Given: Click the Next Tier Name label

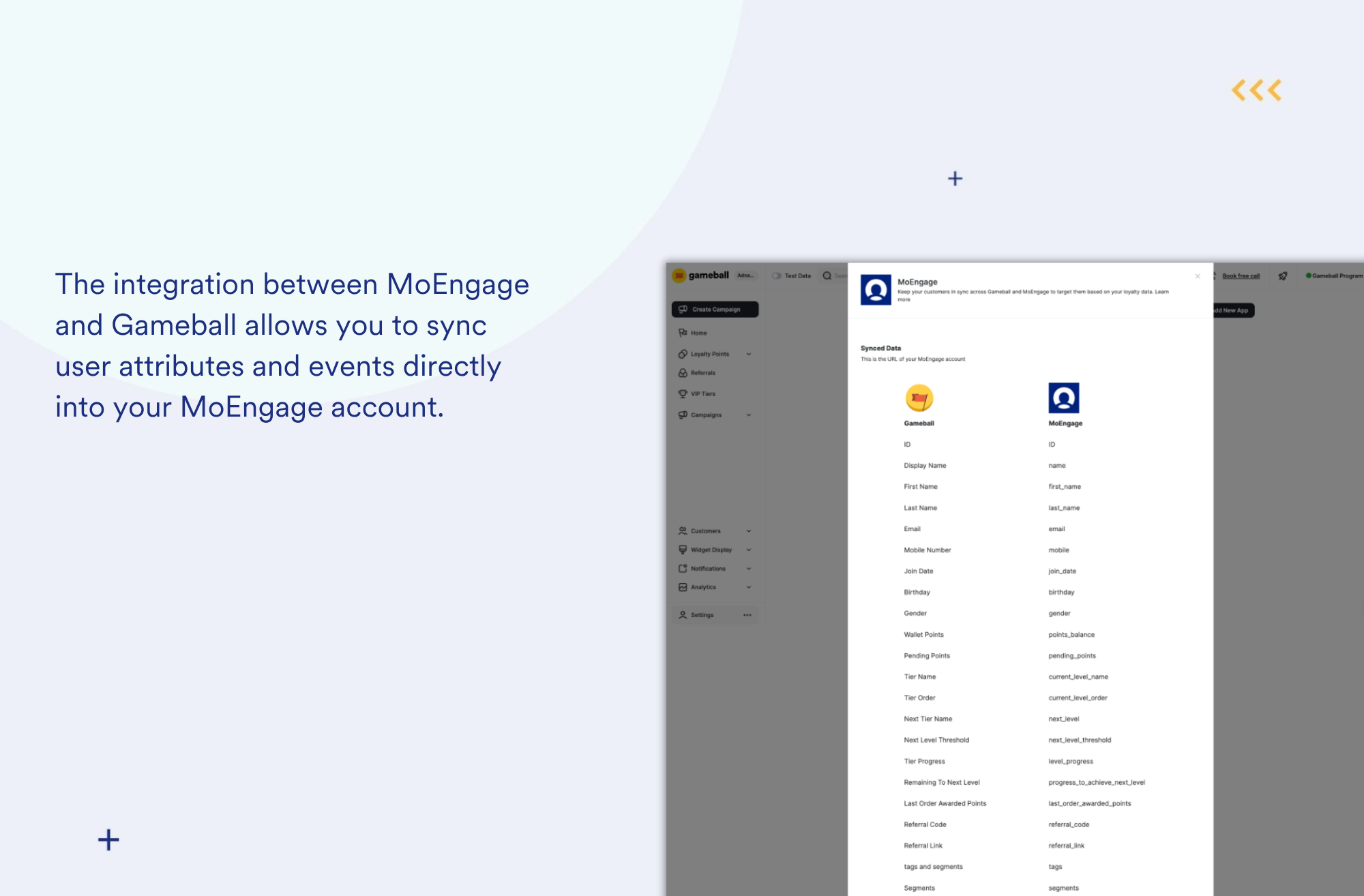Looking at the screenshot, I should [928, 719].
